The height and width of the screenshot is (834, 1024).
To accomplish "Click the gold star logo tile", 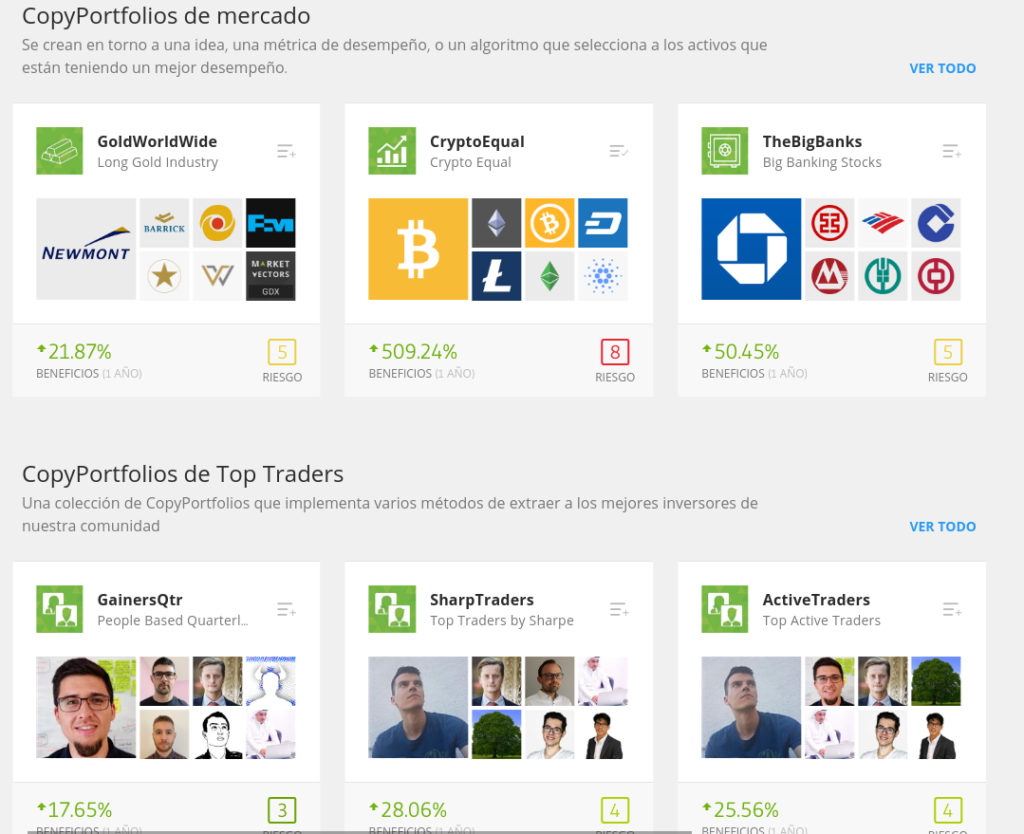I will pyautogui.click(x=165, y=276).
